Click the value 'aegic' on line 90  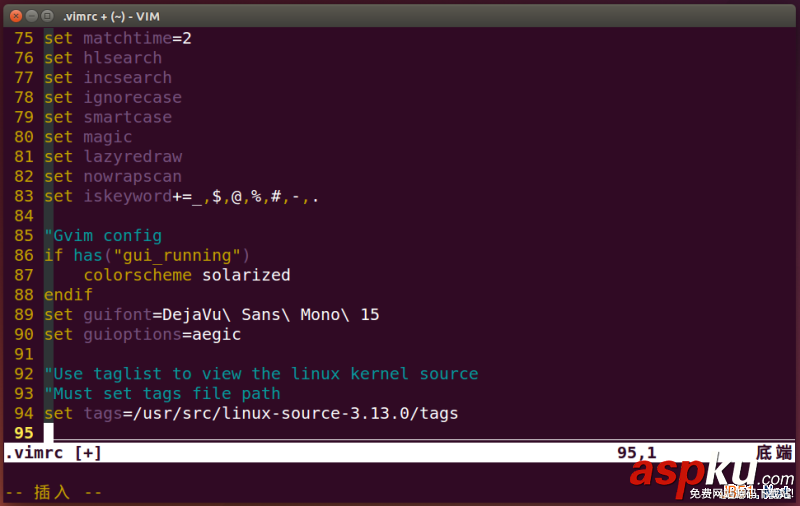point(217,335)
